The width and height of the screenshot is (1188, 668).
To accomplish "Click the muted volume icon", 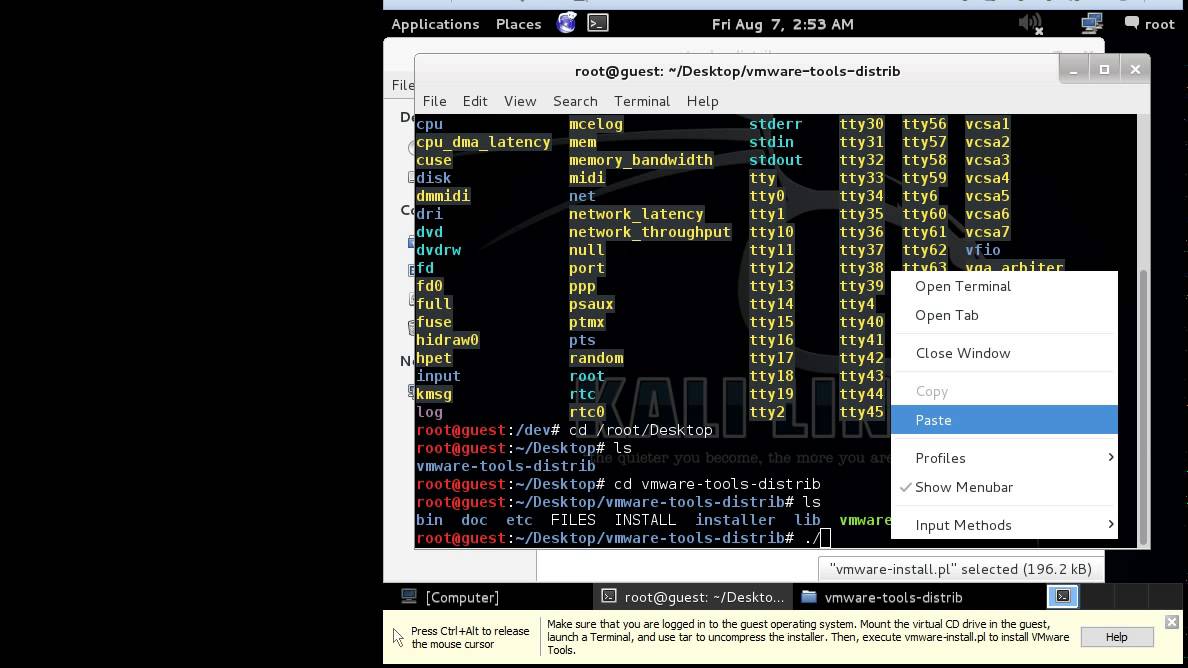I will pos(1030,23).
